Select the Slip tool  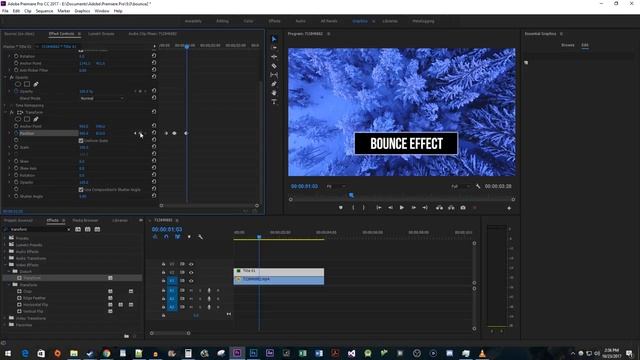click(274, 75)
